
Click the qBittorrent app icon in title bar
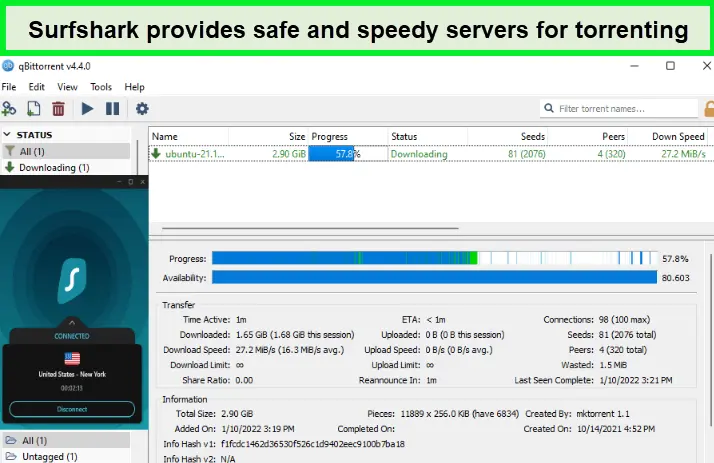pos(8,66)
